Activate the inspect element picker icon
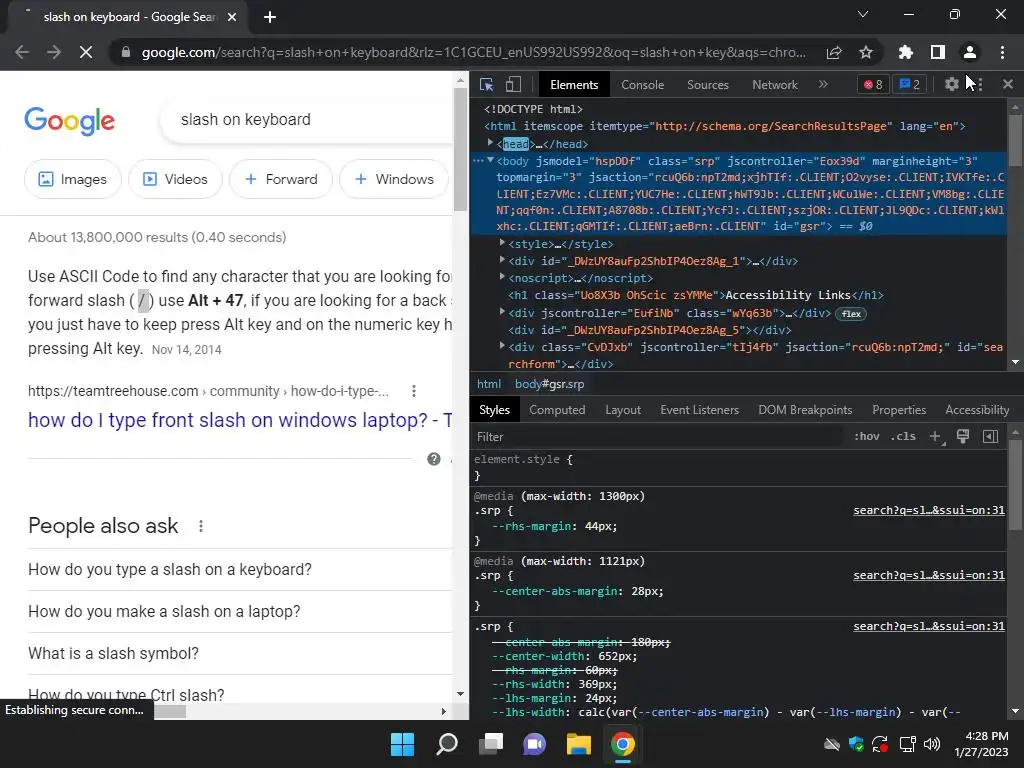1024x768 pixels. 487,84
